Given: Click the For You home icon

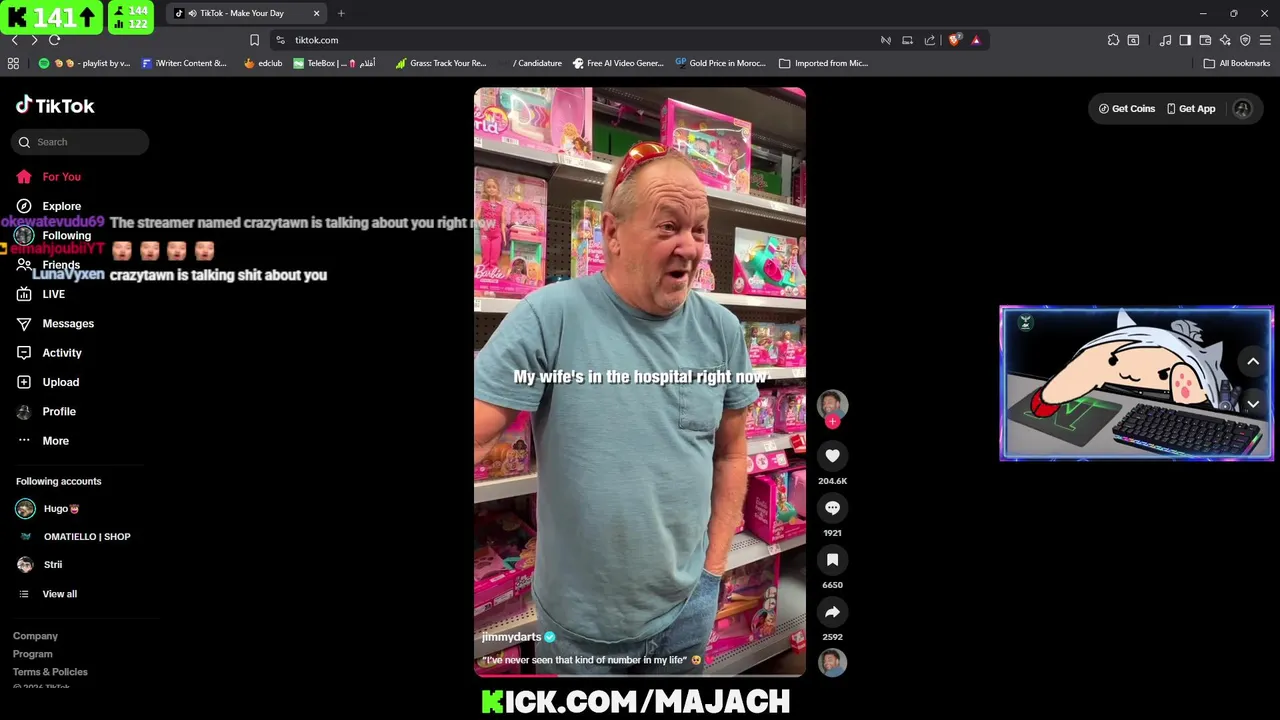Looking at the screenshot, I should tap(24, 177).
